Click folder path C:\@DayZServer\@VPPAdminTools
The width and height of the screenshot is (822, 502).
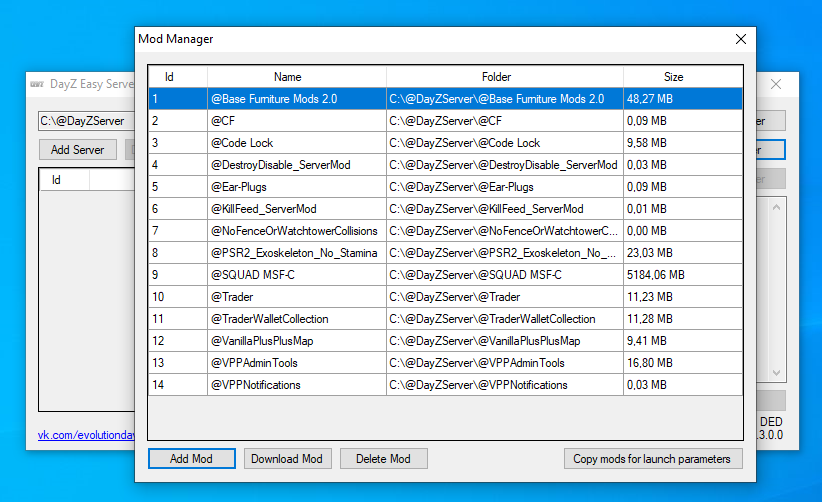point(505,363)
